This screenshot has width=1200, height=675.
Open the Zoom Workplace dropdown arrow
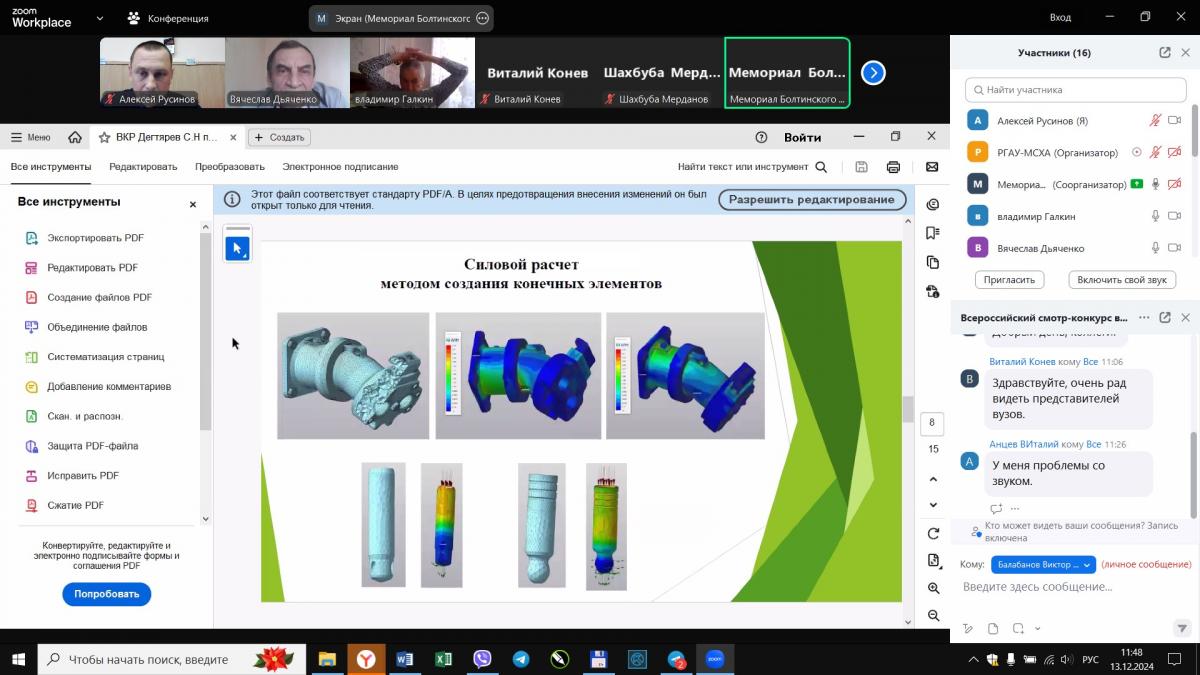99,18
